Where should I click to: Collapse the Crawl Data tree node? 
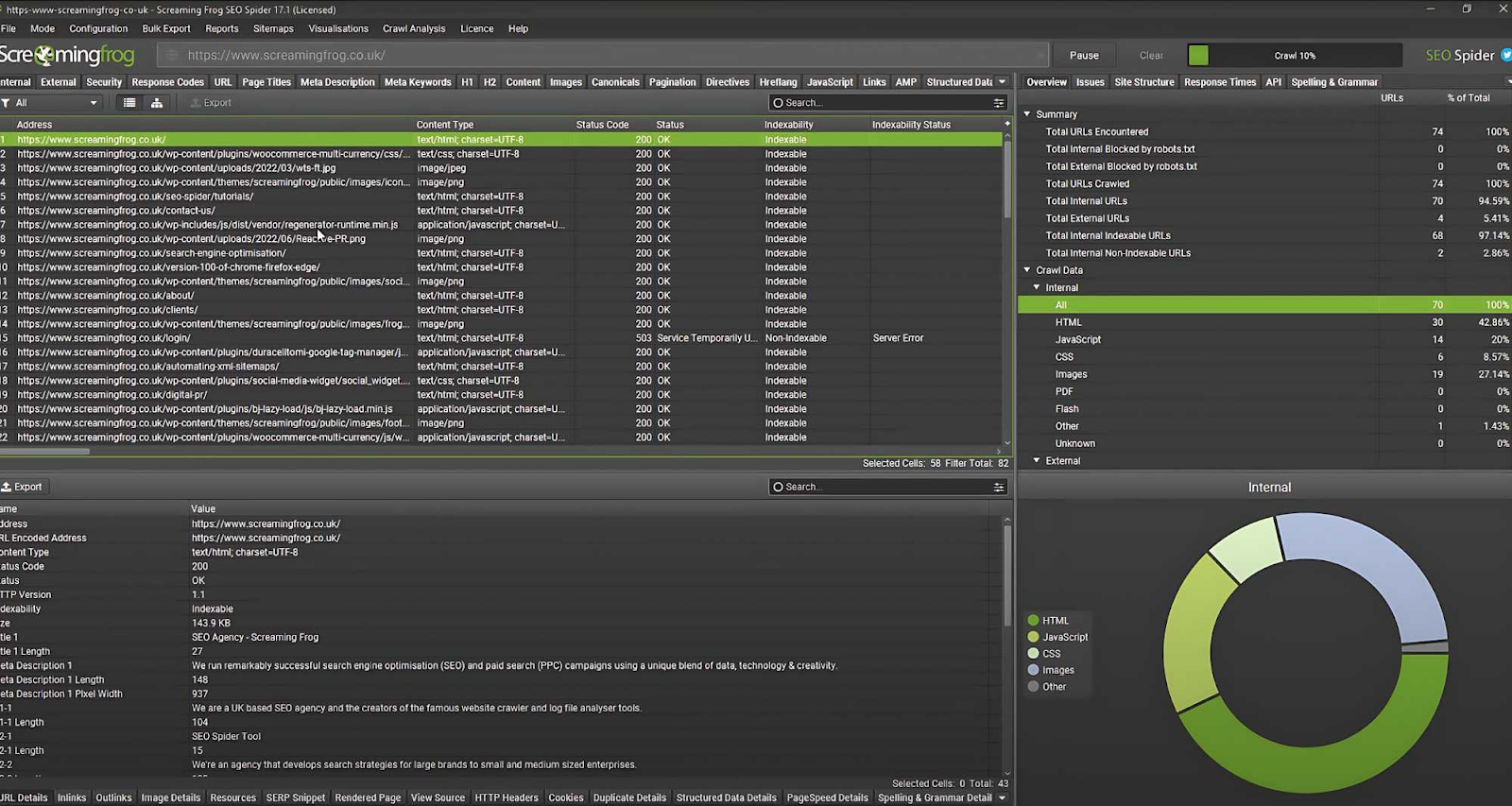(1027, 270)
